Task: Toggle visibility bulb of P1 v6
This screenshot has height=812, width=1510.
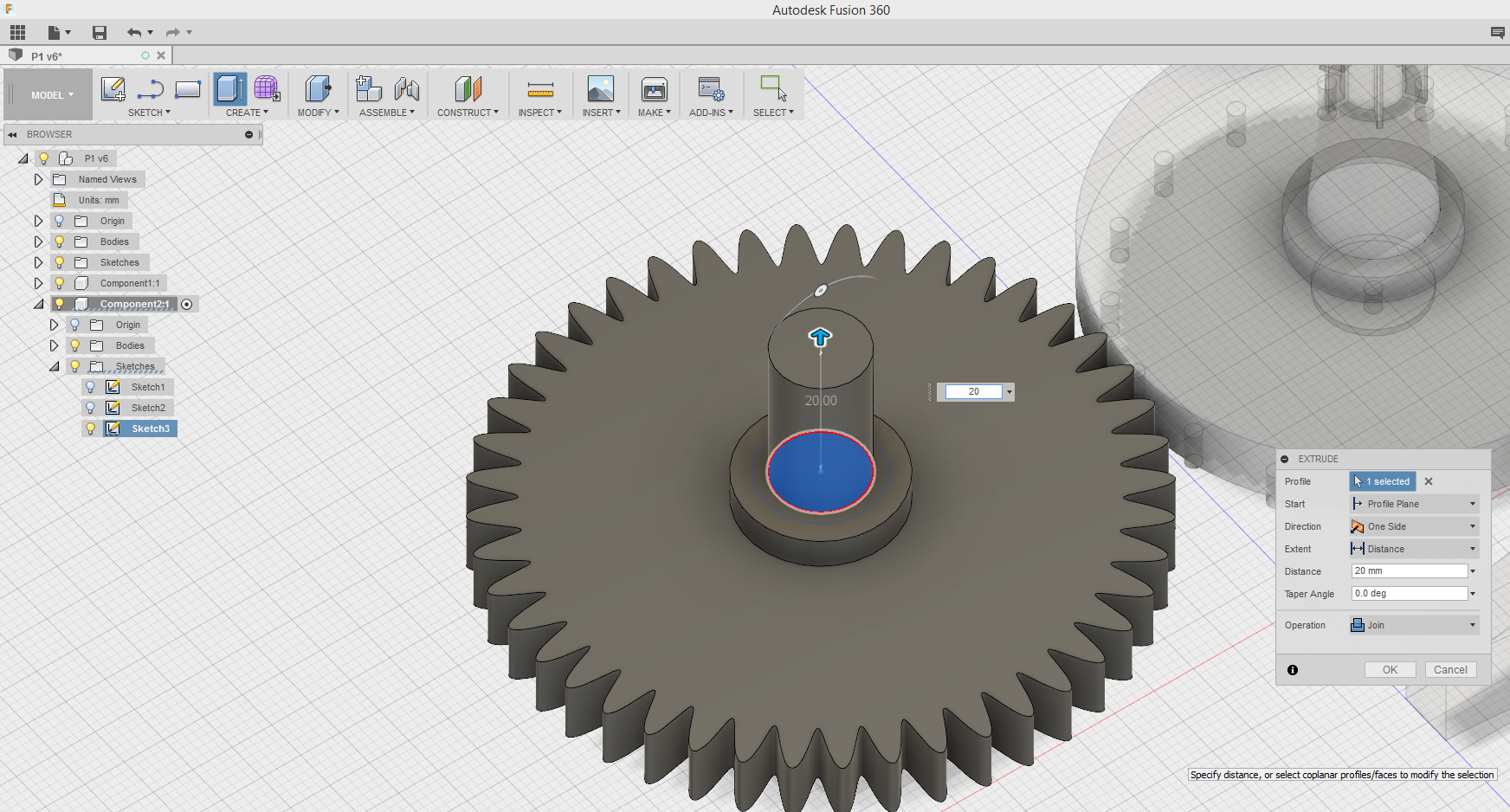Action: click(44, 158)
